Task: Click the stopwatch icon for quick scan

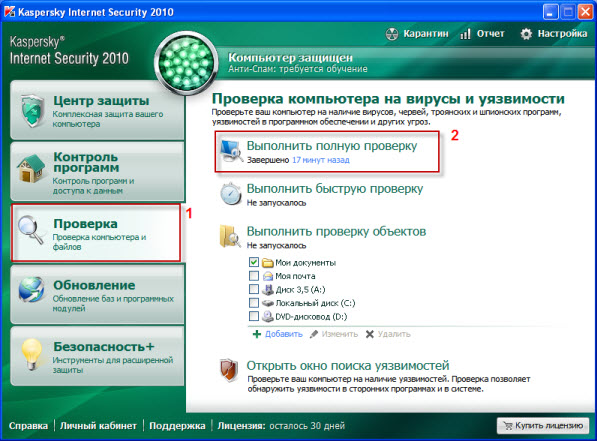Action: pos(231,194)
